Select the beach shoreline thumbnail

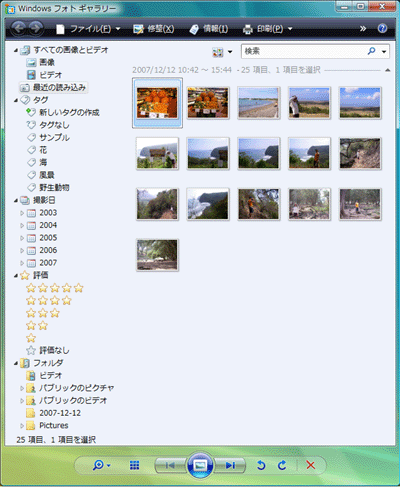(x=259, y=103)
